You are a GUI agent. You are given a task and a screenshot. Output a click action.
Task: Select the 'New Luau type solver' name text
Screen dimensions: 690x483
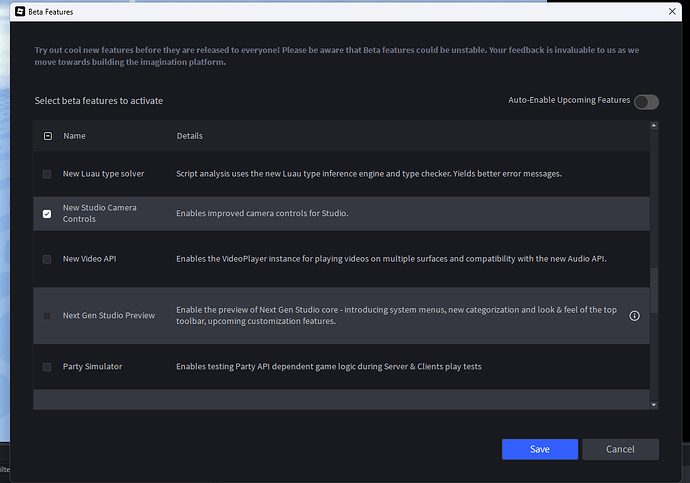(x=103, y=174)
